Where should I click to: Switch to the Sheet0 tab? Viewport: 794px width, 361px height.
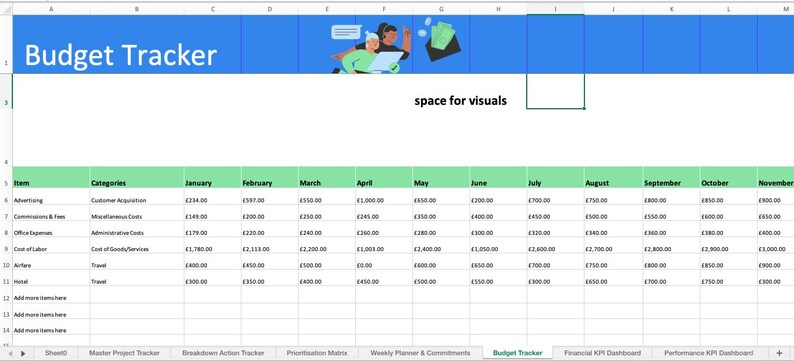click(56, 353)
